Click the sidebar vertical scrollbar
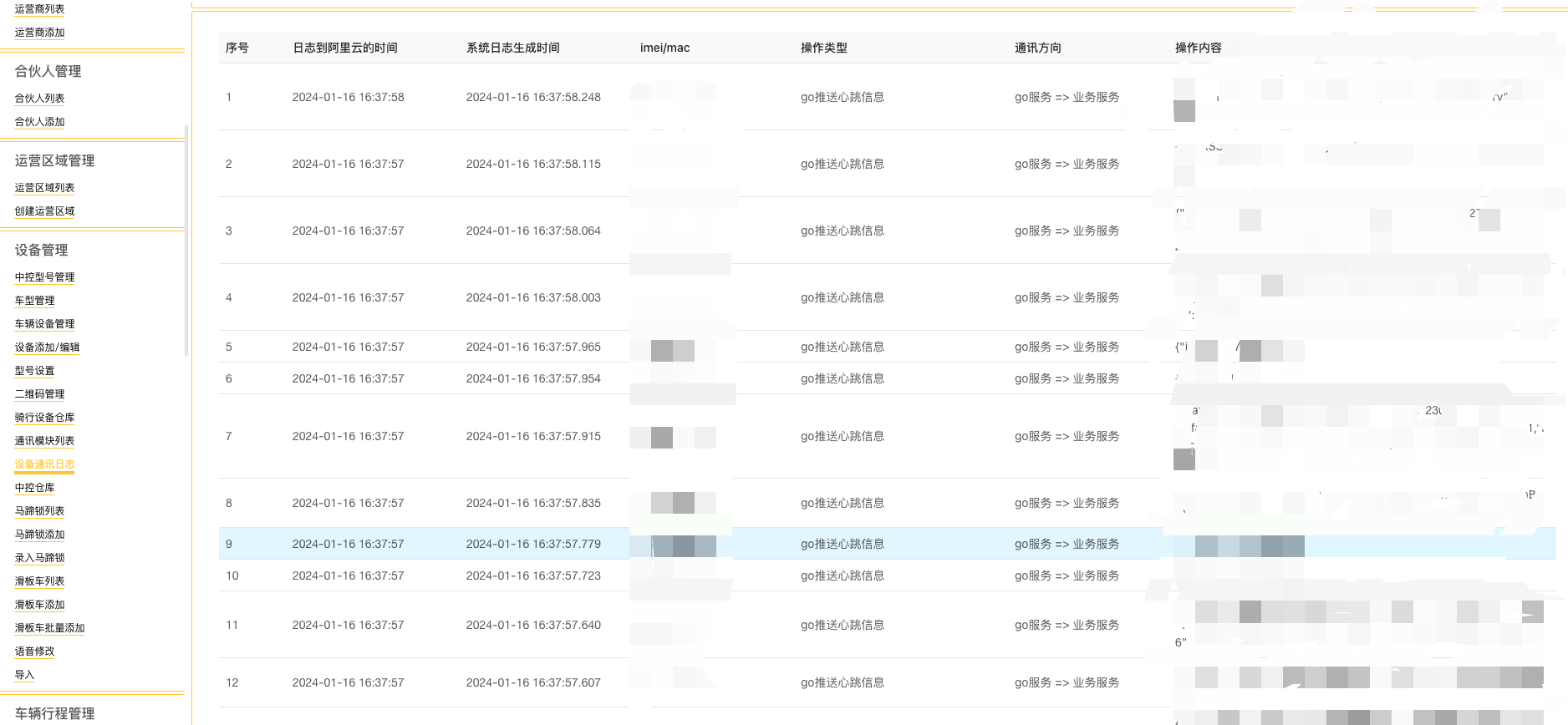The width and height of the screenshot is (1568, 725). pyautogui.click(x=186, y=241)
